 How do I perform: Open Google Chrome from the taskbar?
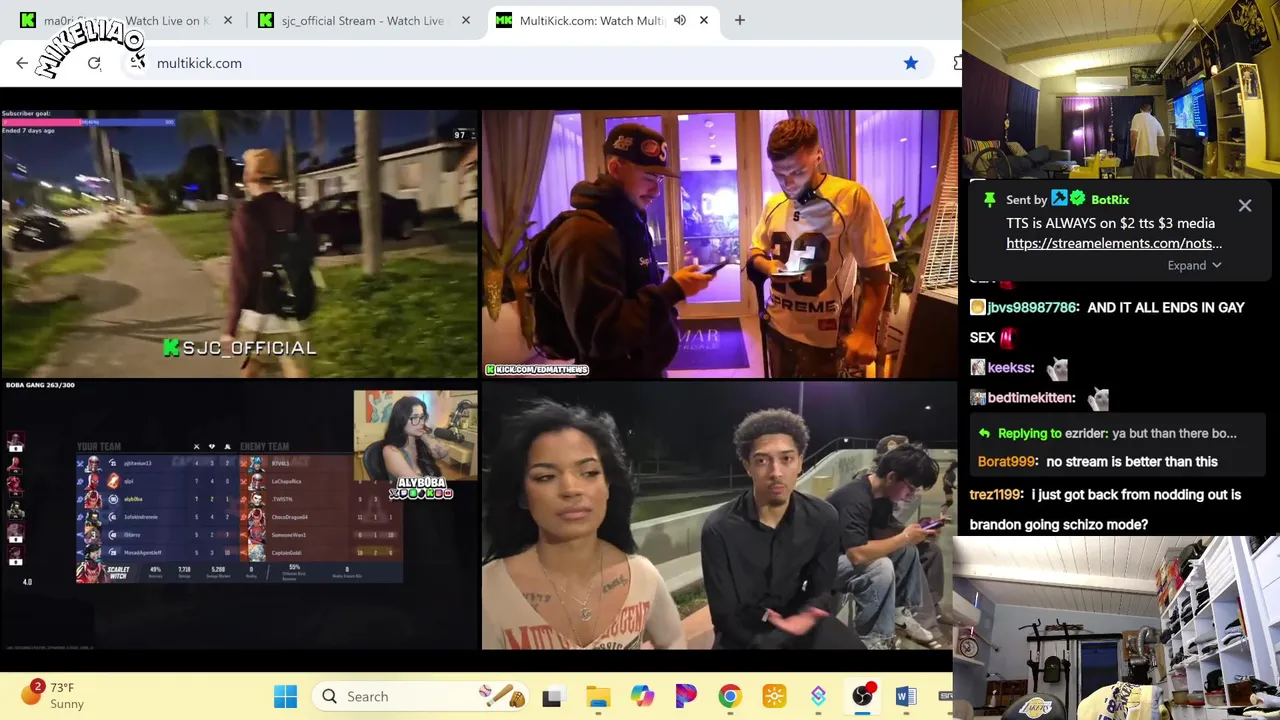(x=730, y=696)
